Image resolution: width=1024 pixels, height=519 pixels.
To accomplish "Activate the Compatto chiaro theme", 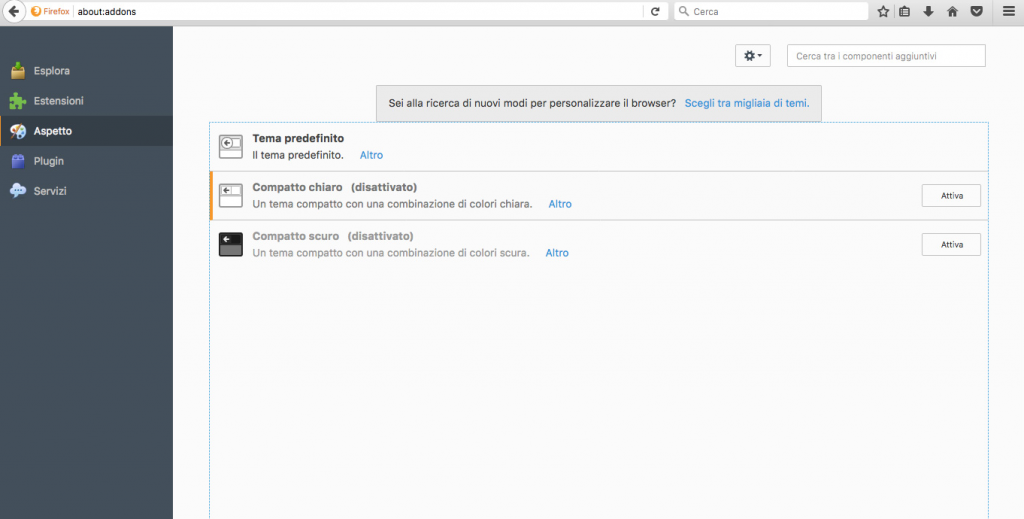I will [x=951, y=195].
